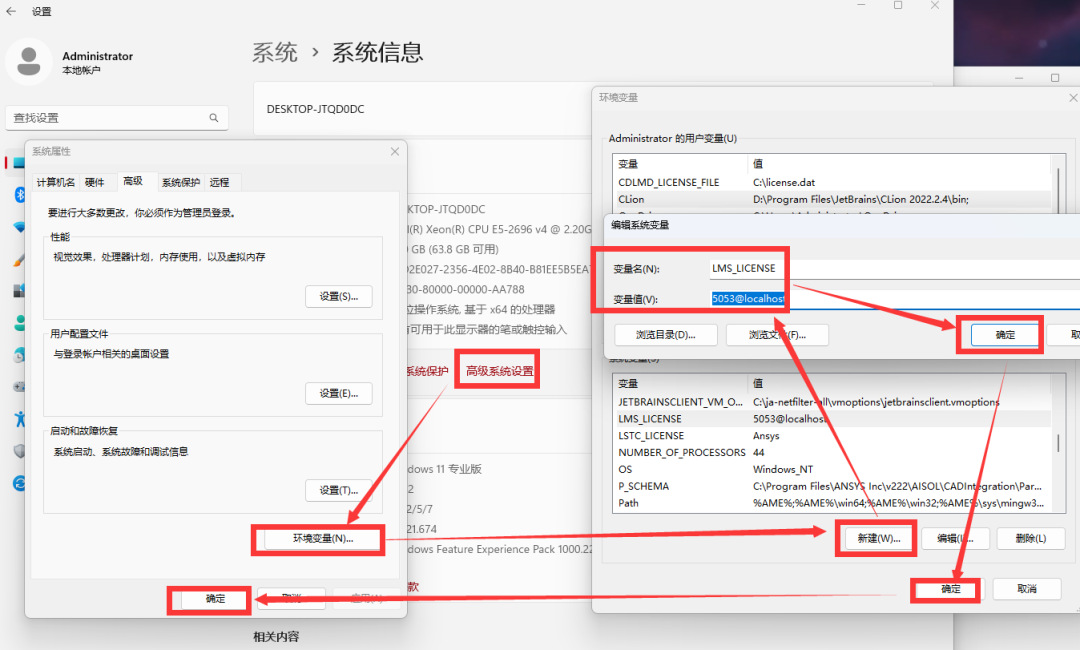1080x650 pixels.
Task: Select NUMBER_OF_PROCESSORS system variable row
Action: coord(831,452)
